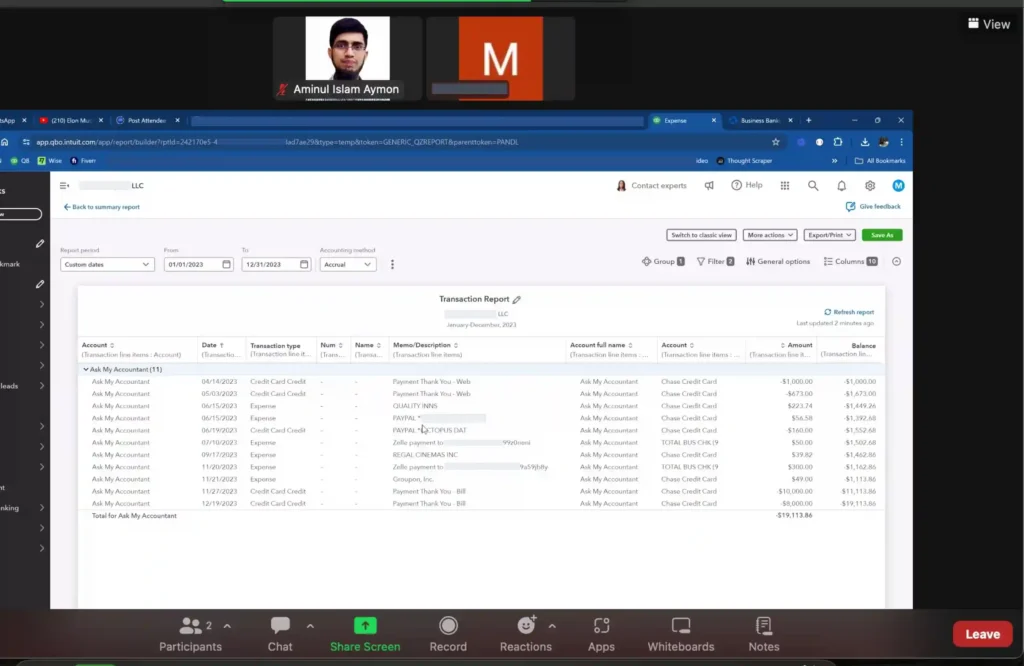The height and width of the screenshot is (666, 1024).
Task: Collapse the Ask My Accountant (11) group
Action: (x=86, y=370)
